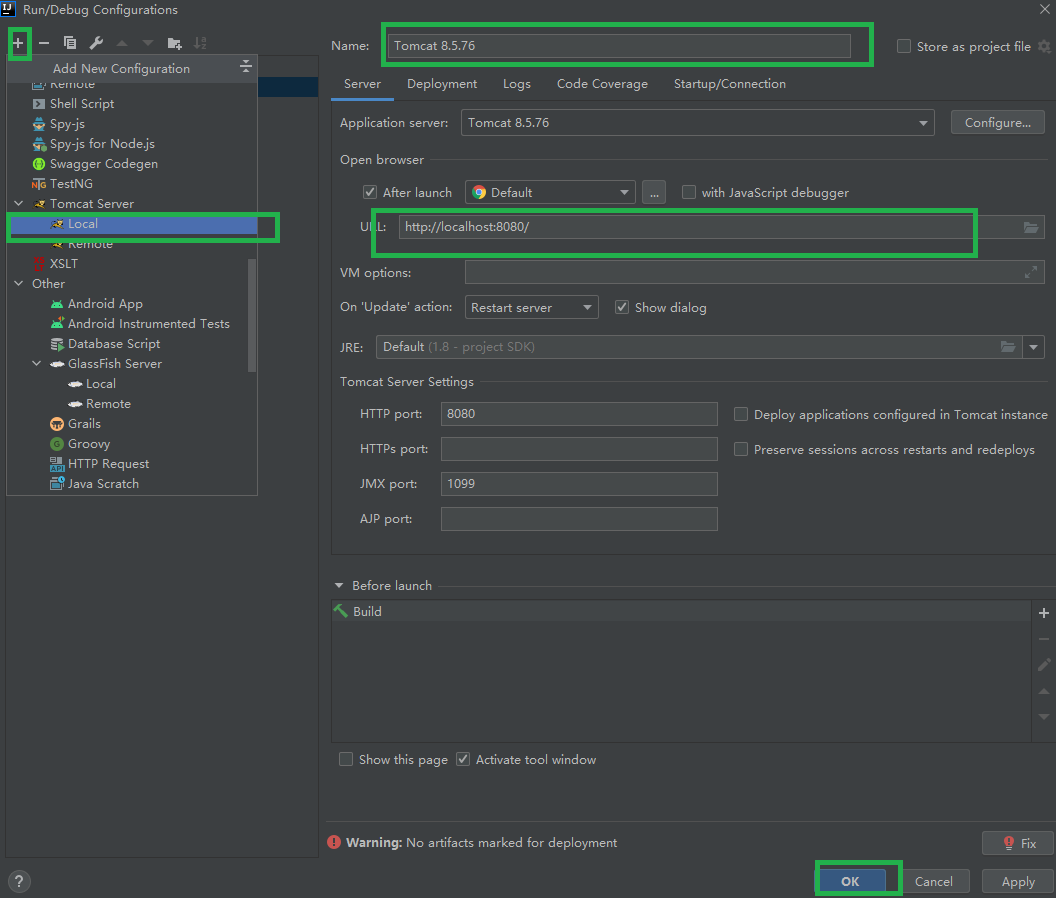This screenshot has height=898, width=1056.
Task: Click the minus Remove Configuration icon
Action: [44, 43]
